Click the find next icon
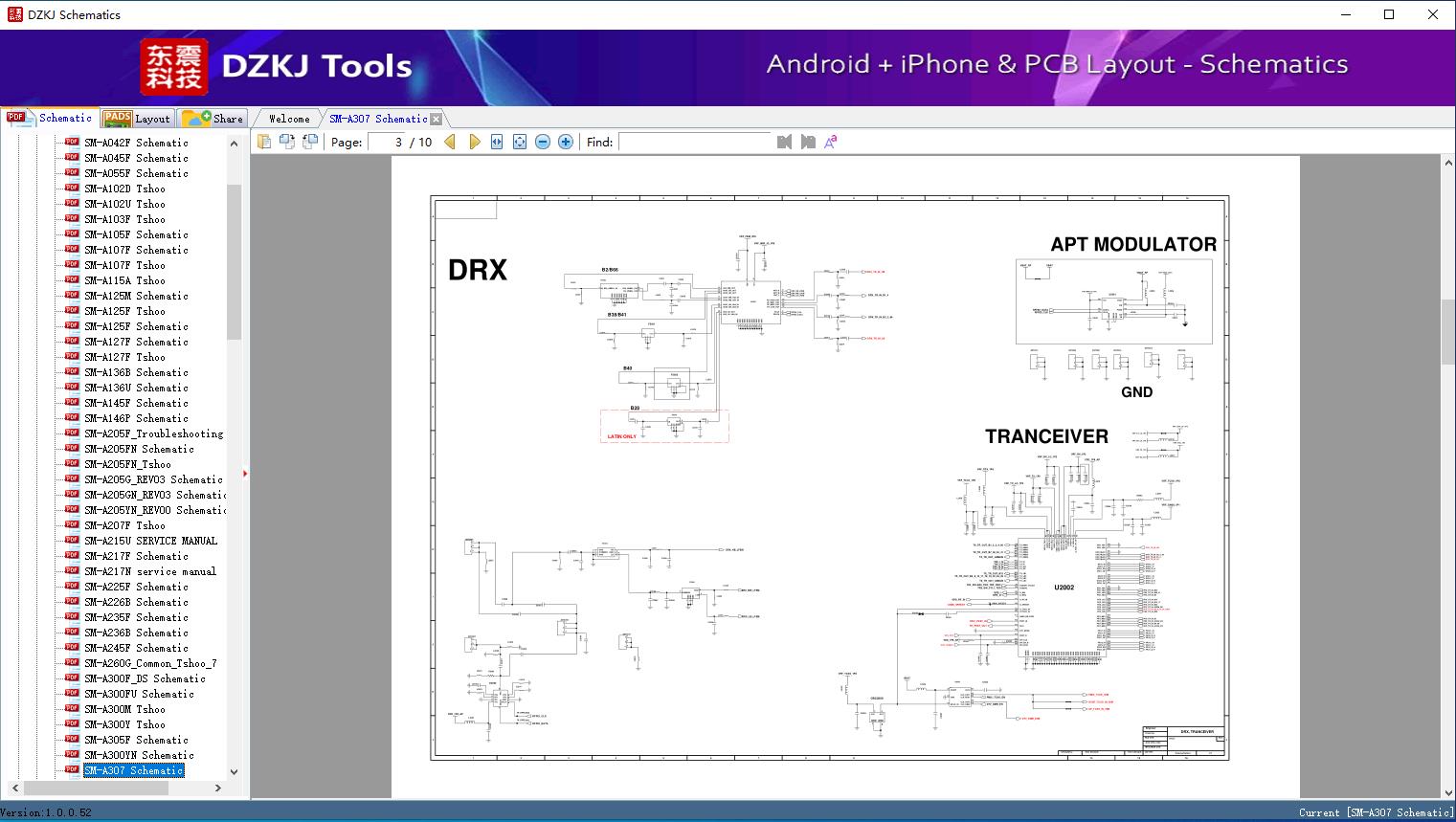Image resolution: width=1456 pixels, height=822 pixels. click(807, 142)
